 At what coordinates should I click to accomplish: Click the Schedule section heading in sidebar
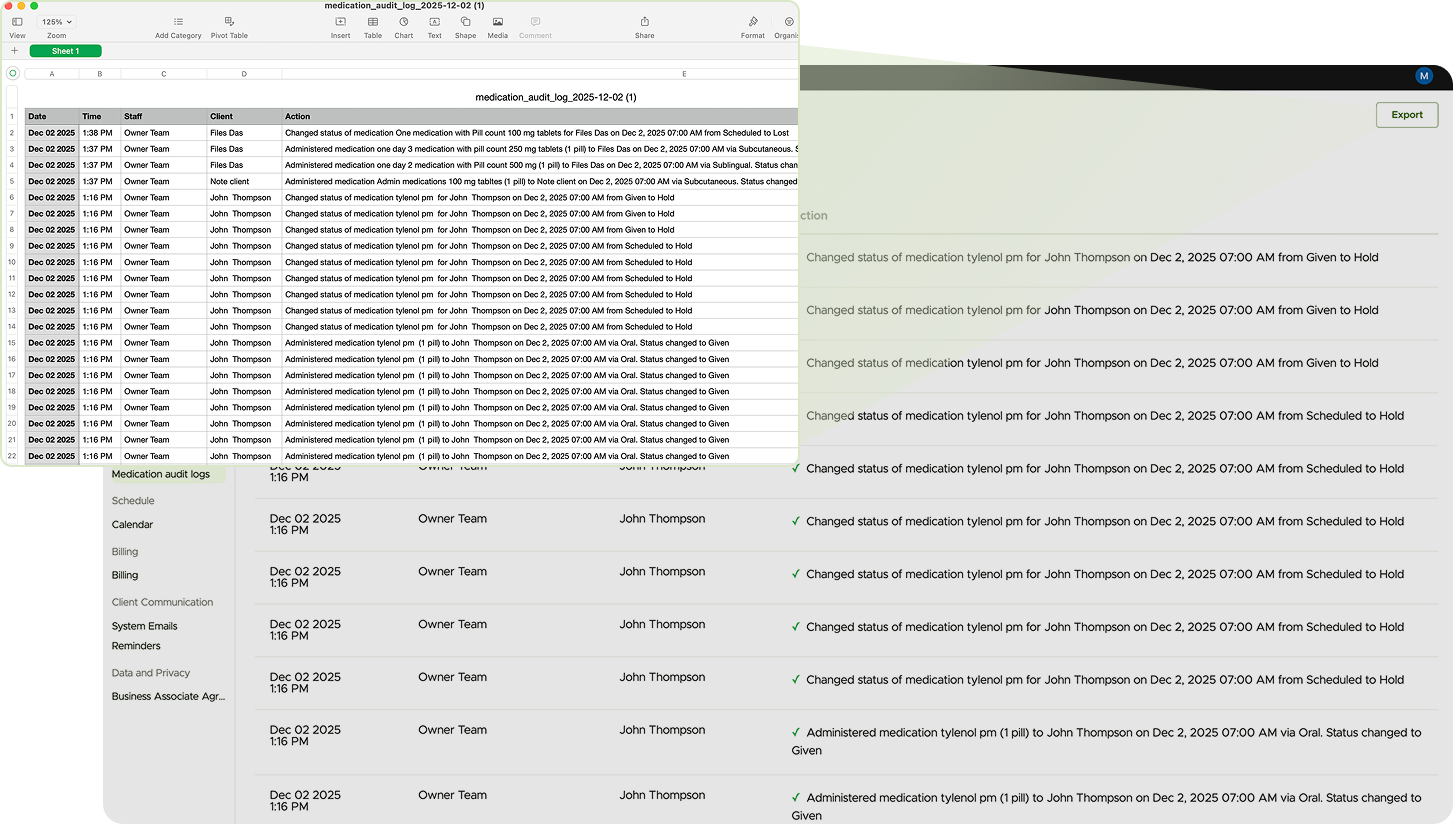tap(133, 501)
